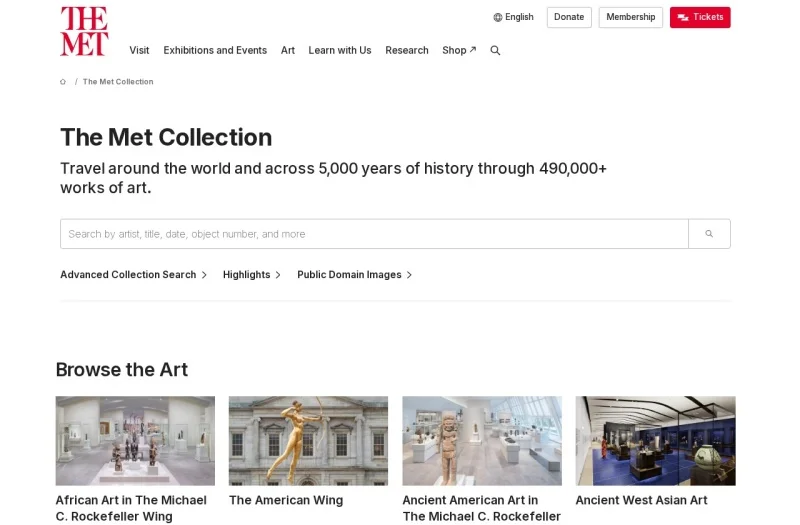Image resolution: width=800 pixels, height=525 pixels.
Task: Click African Art in The Michael C. Rockefeller Wing title
Action: click(x=131, y=508)
